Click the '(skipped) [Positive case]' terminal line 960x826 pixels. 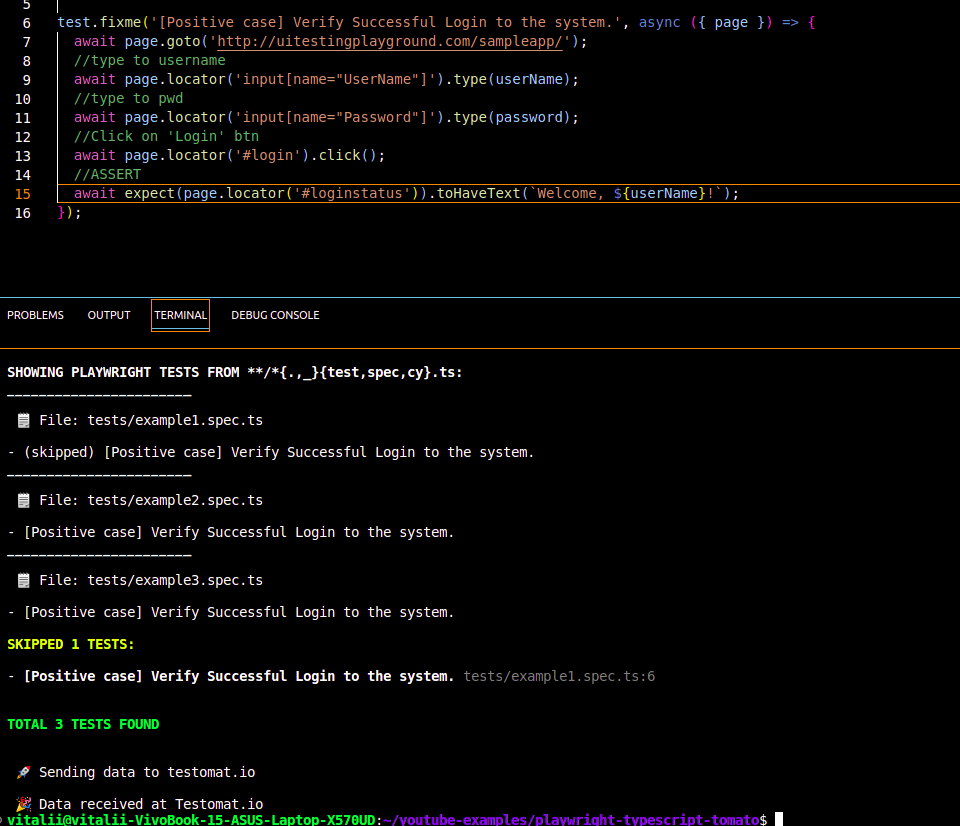(x=271, y=452)
